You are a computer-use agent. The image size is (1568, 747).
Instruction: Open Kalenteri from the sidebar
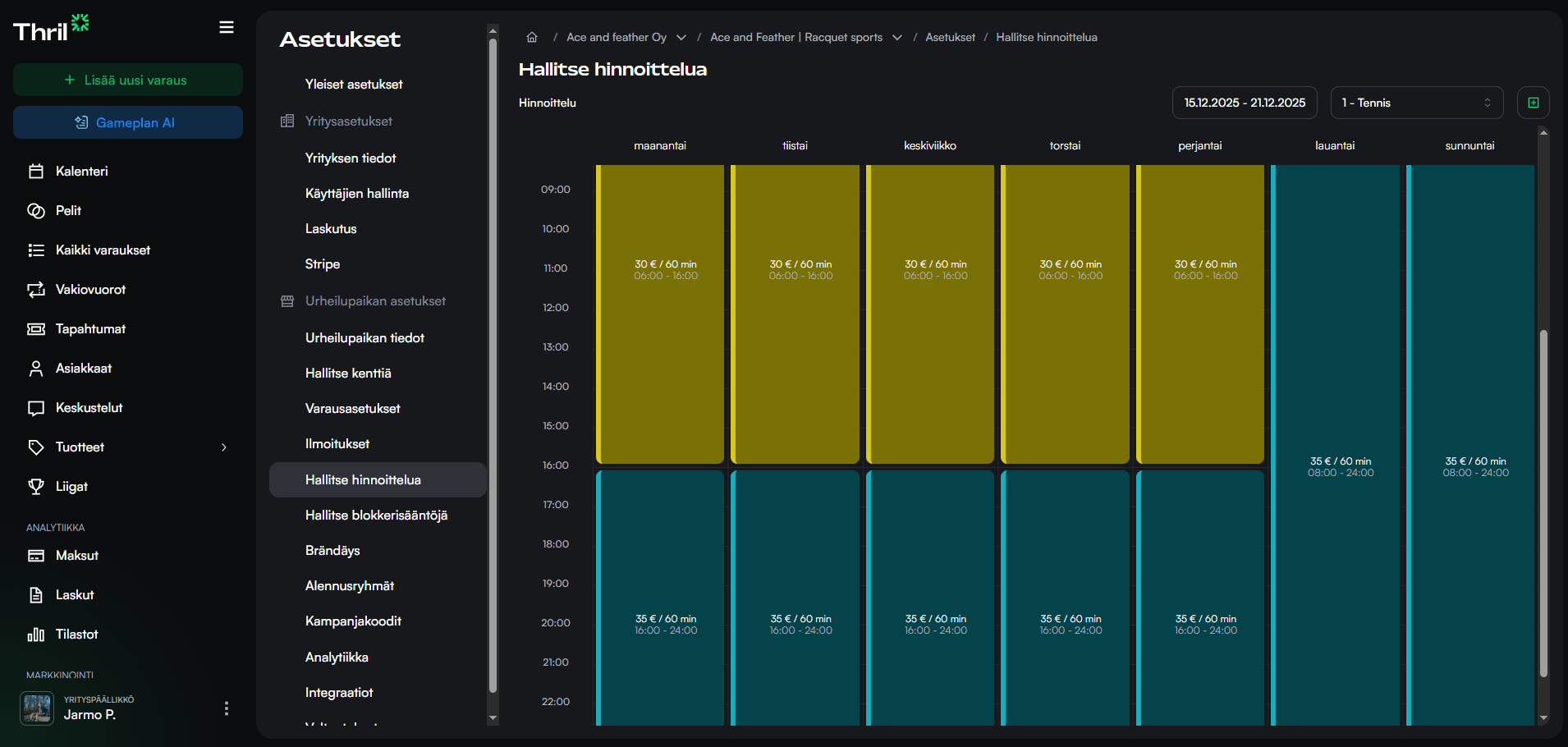click(x=81, y=172)
